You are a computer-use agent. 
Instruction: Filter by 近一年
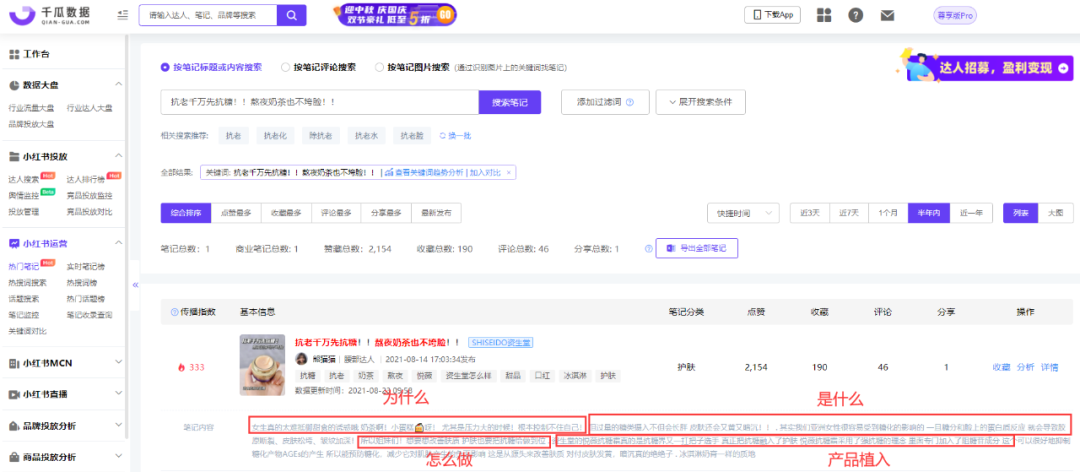point(970,213)
